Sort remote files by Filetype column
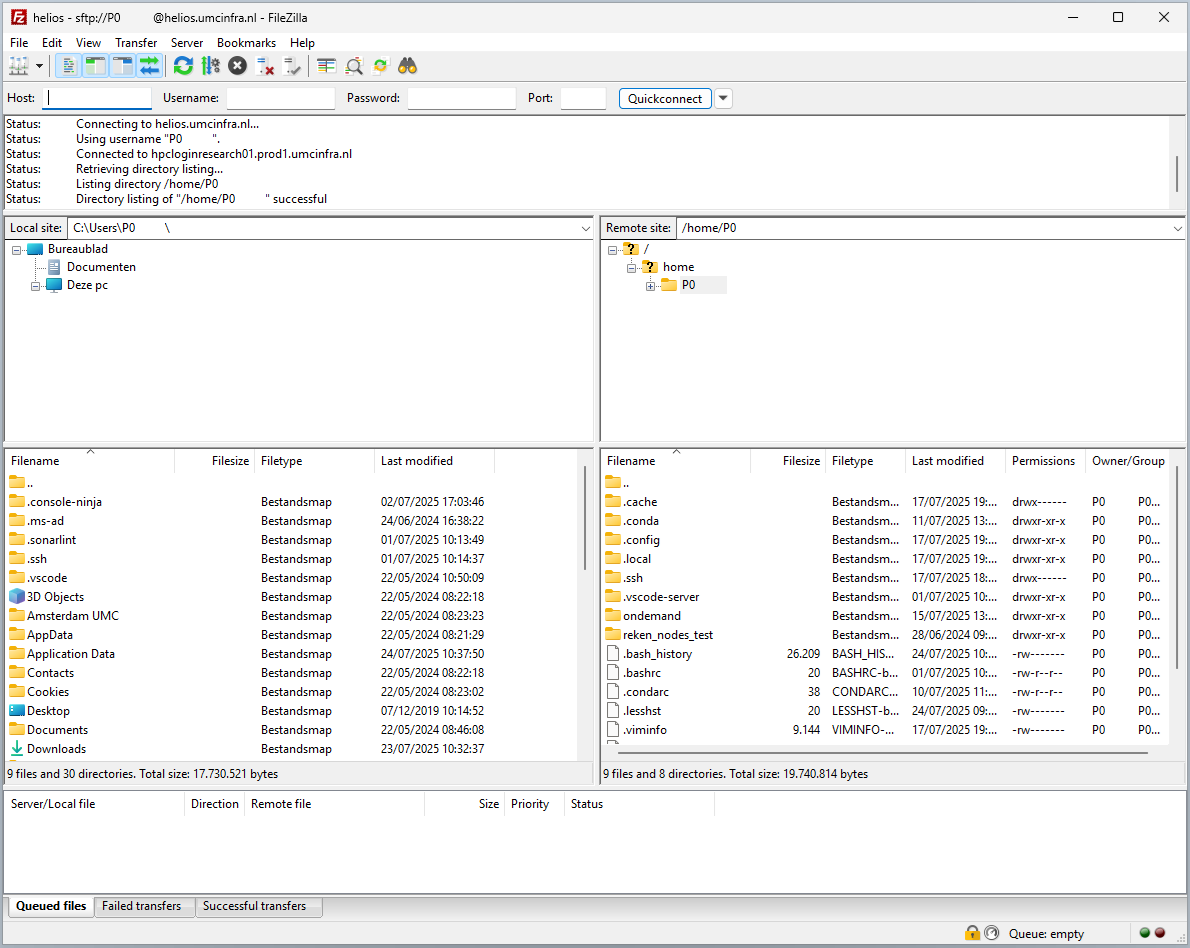1190x948 pixels. tap(865, 461)
